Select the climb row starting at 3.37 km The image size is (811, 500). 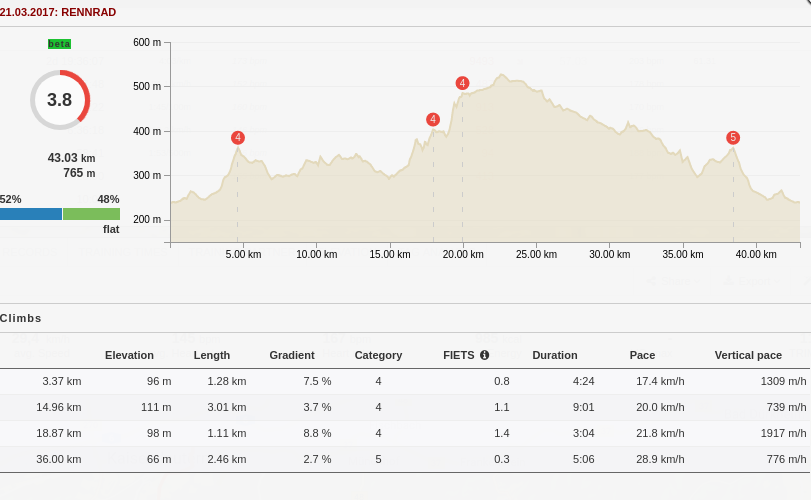405,381
